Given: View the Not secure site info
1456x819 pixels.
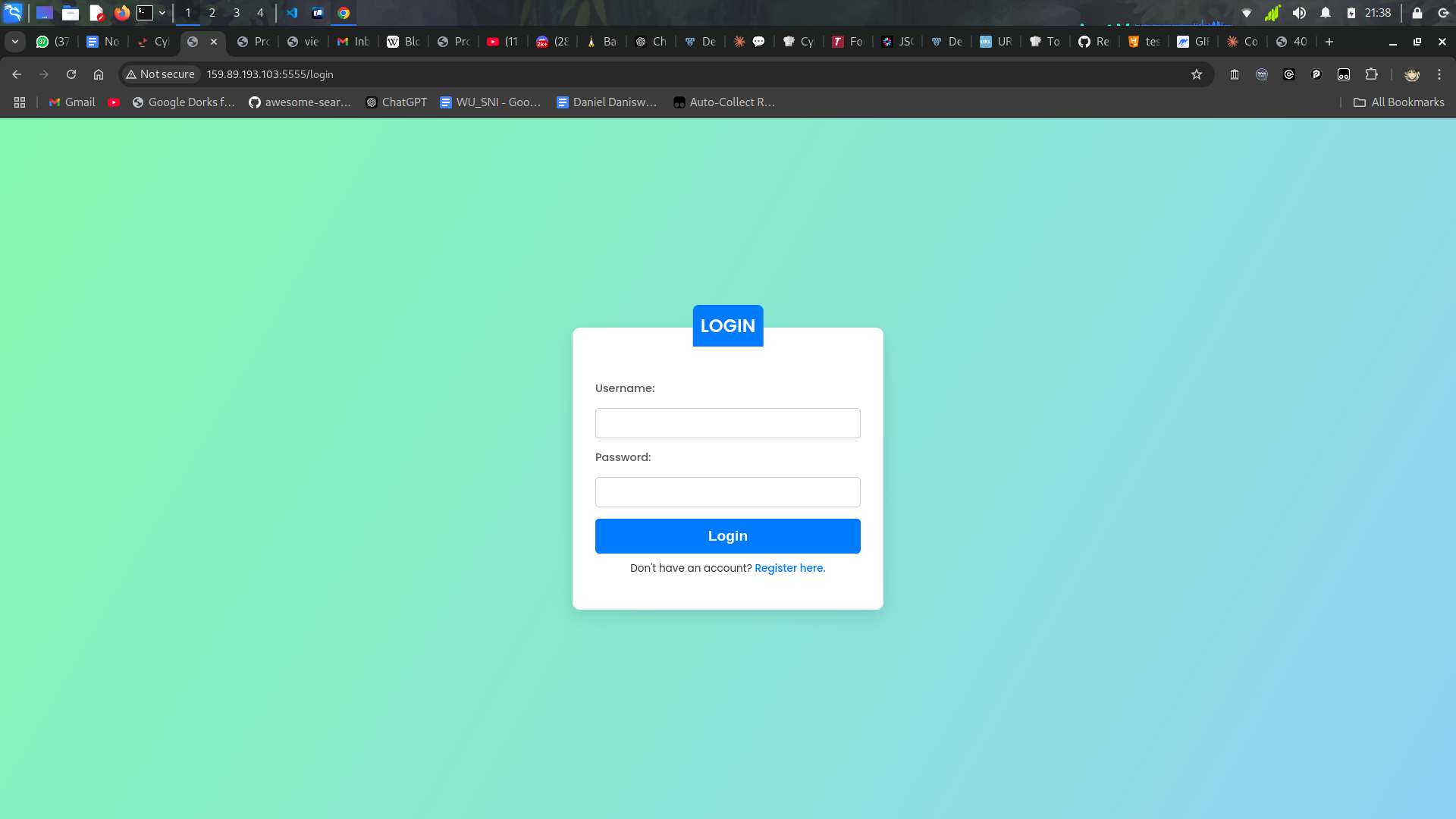Looking at the screenshot, I should point(161,74).
